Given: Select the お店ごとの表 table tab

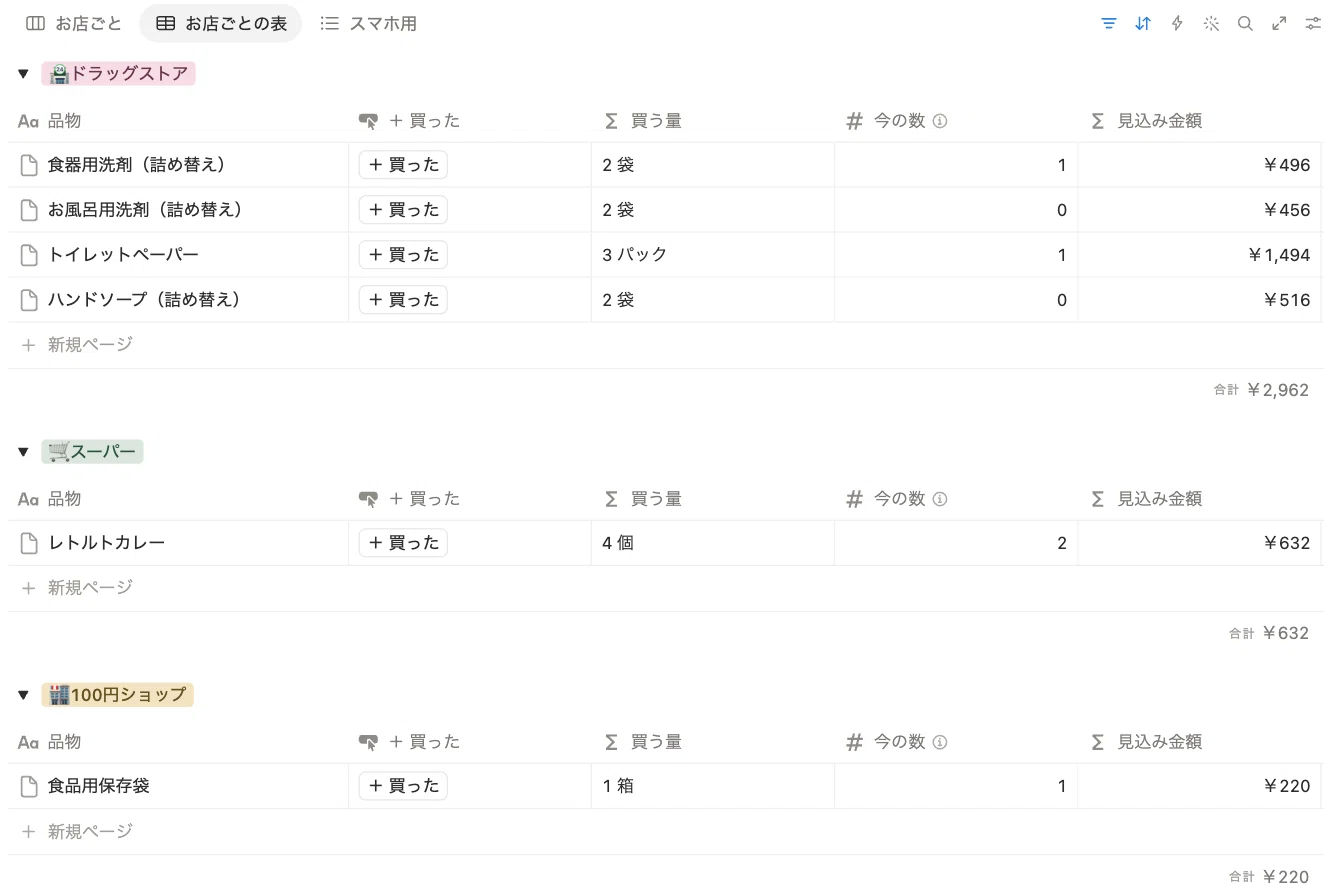Looking at the screenshot, I should (221, 23).
